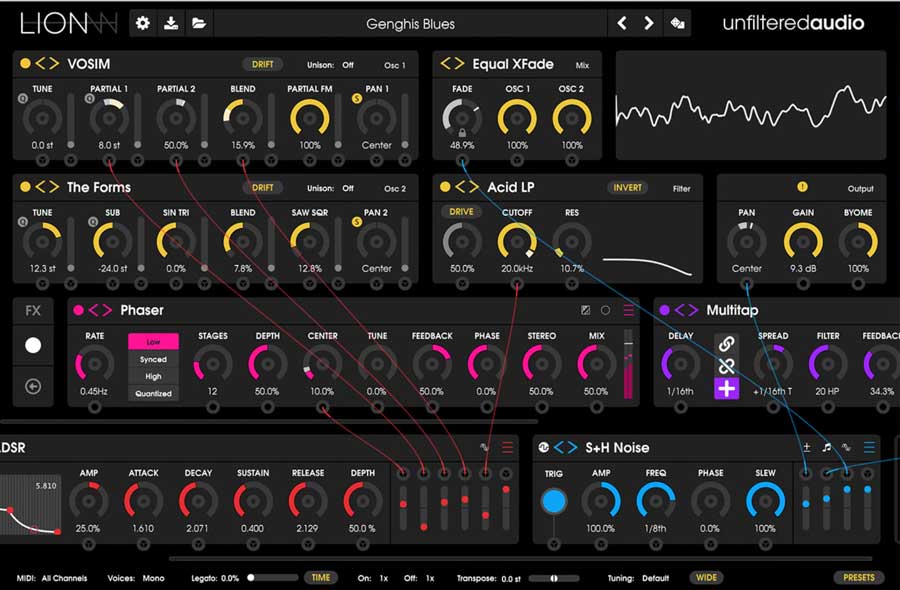Click the S icon next to PAN 2
900x590 pixels.
356,222
